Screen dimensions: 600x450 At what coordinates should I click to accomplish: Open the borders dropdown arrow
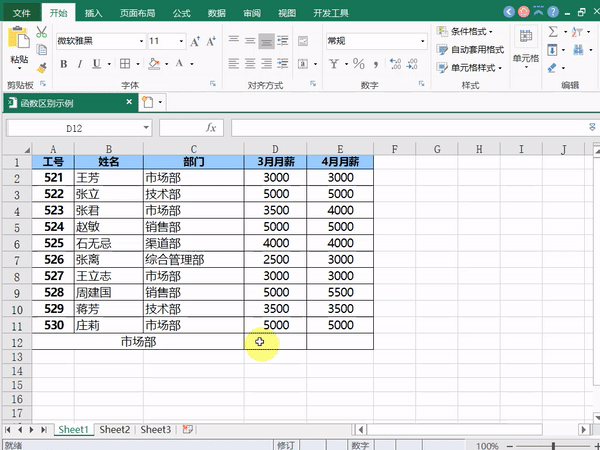click(x=138, y=64)
